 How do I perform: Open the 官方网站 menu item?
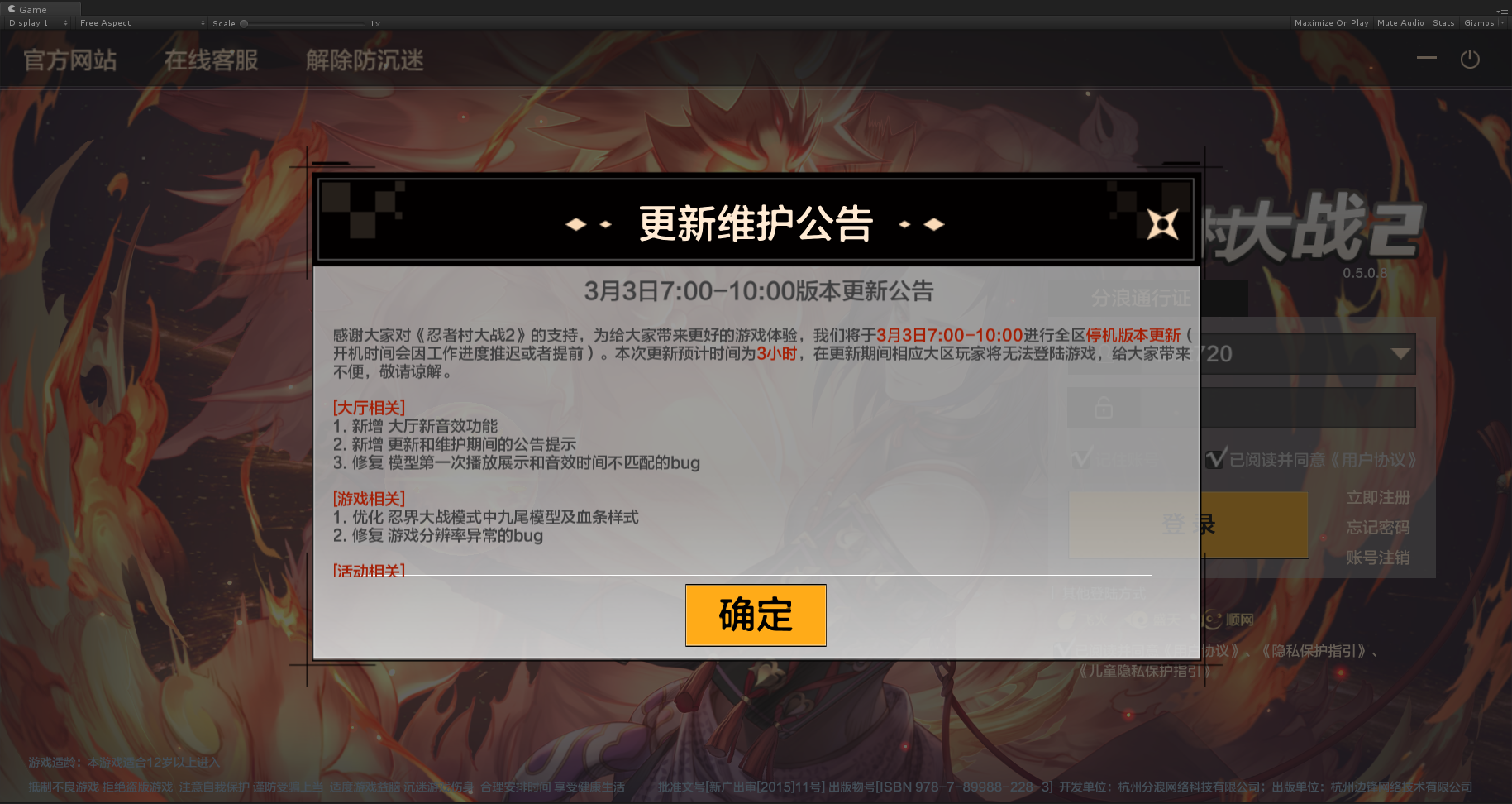pos(70,60)
